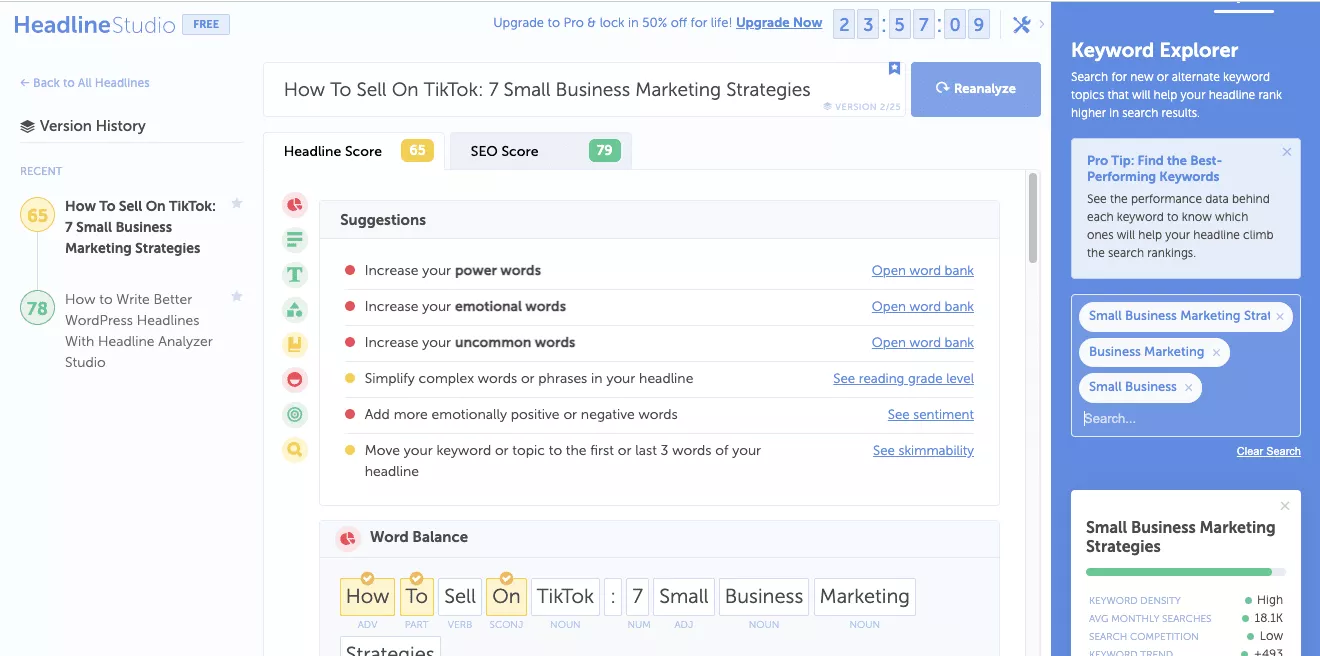Open word bank for power words

pyautogui.click(x=923, y=271)
